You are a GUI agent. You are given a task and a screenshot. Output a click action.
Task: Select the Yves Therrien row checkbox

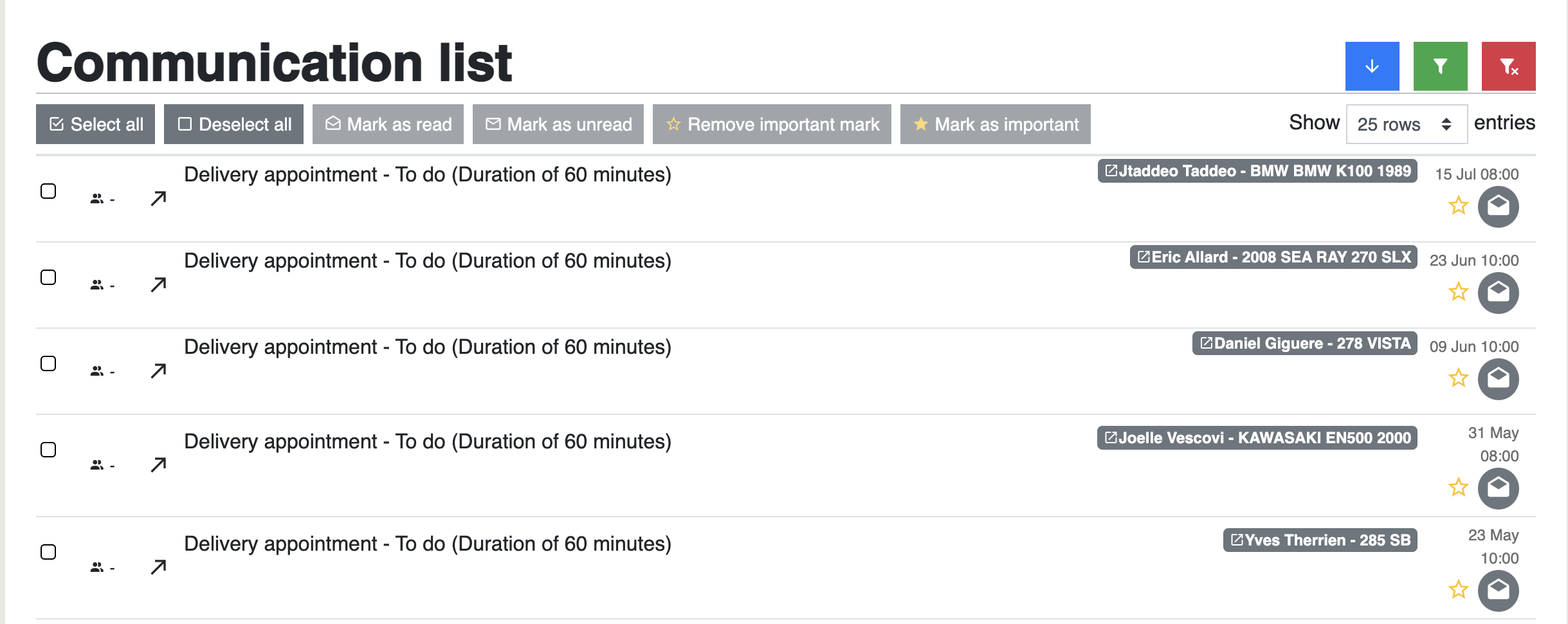(x=48, y=552)
